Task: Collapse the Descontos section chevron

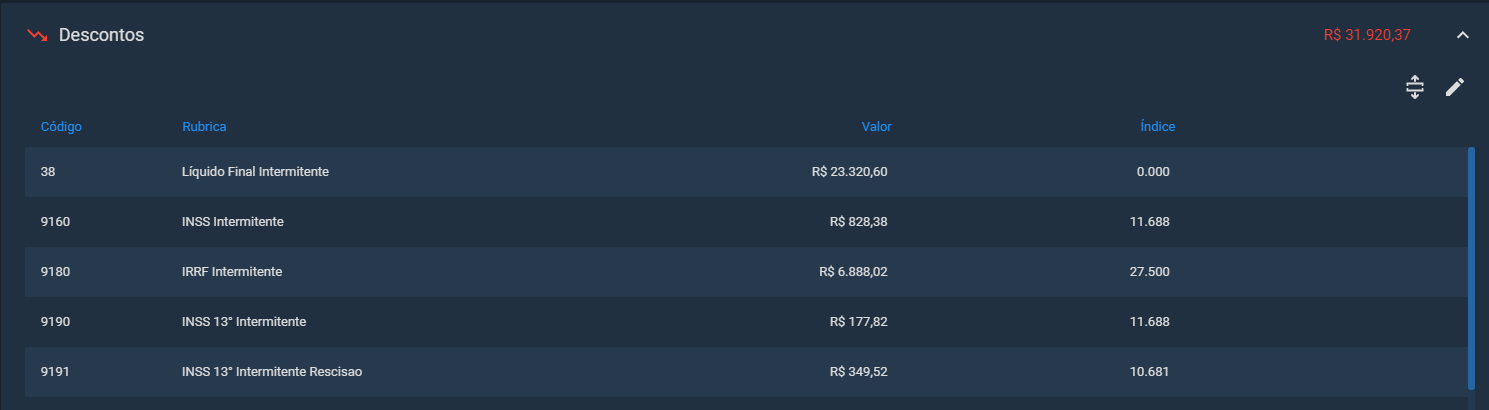Action: tap(1462, 35)
